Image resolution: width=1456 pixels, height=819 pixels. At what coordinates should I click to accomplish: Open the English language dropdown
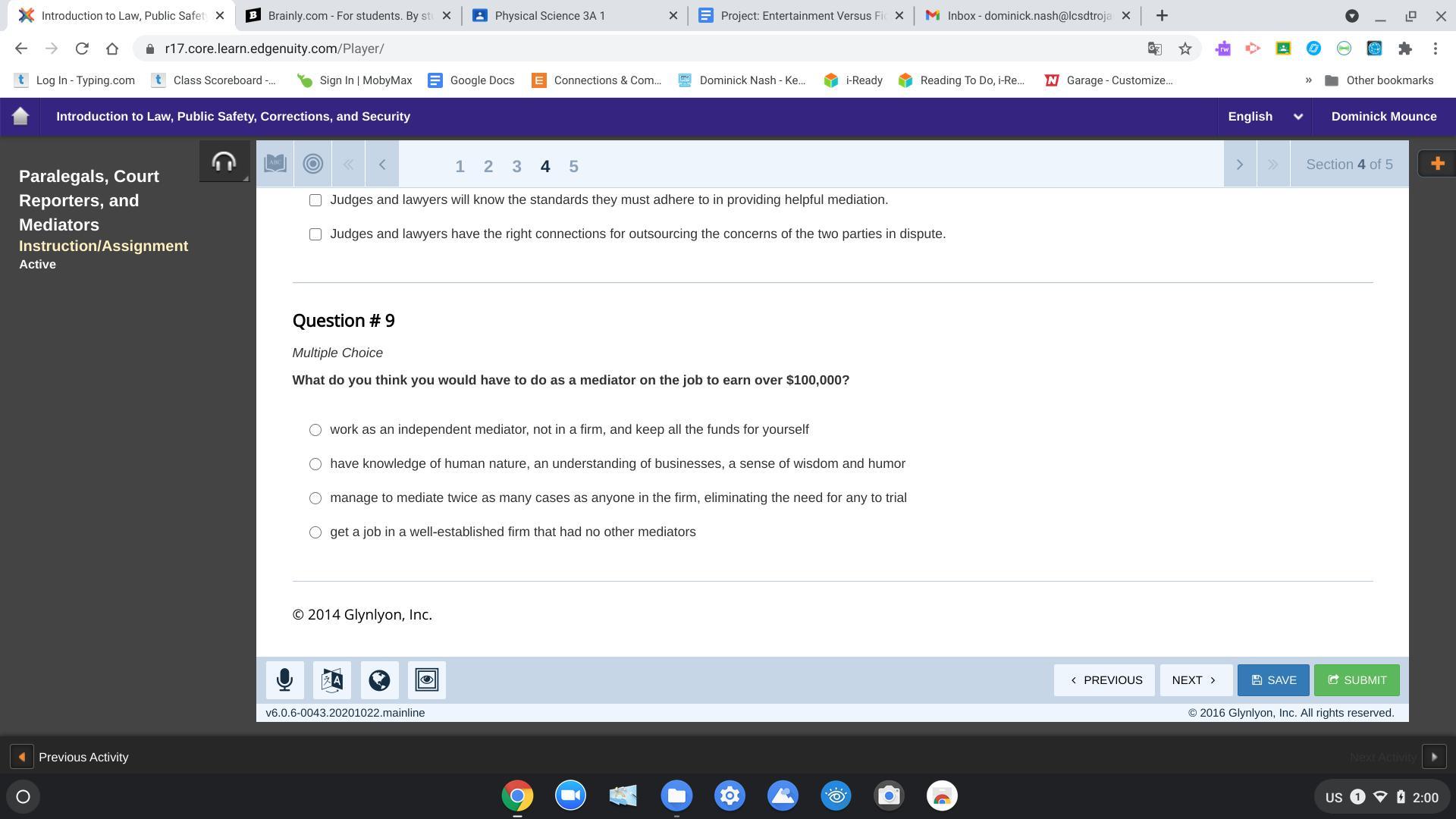point(1264,117)
